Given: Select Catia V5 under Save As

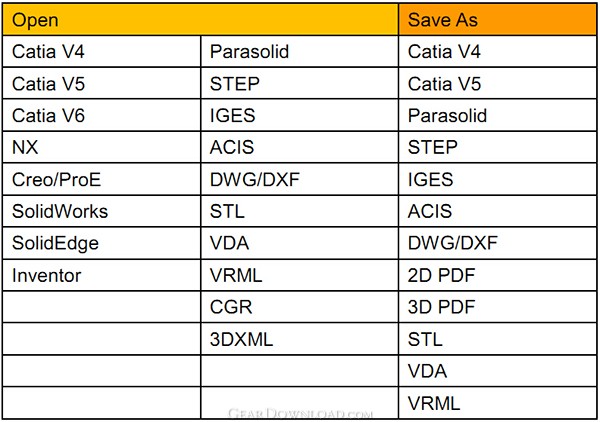Looking at the screenshot, I should tap(497, 83).
